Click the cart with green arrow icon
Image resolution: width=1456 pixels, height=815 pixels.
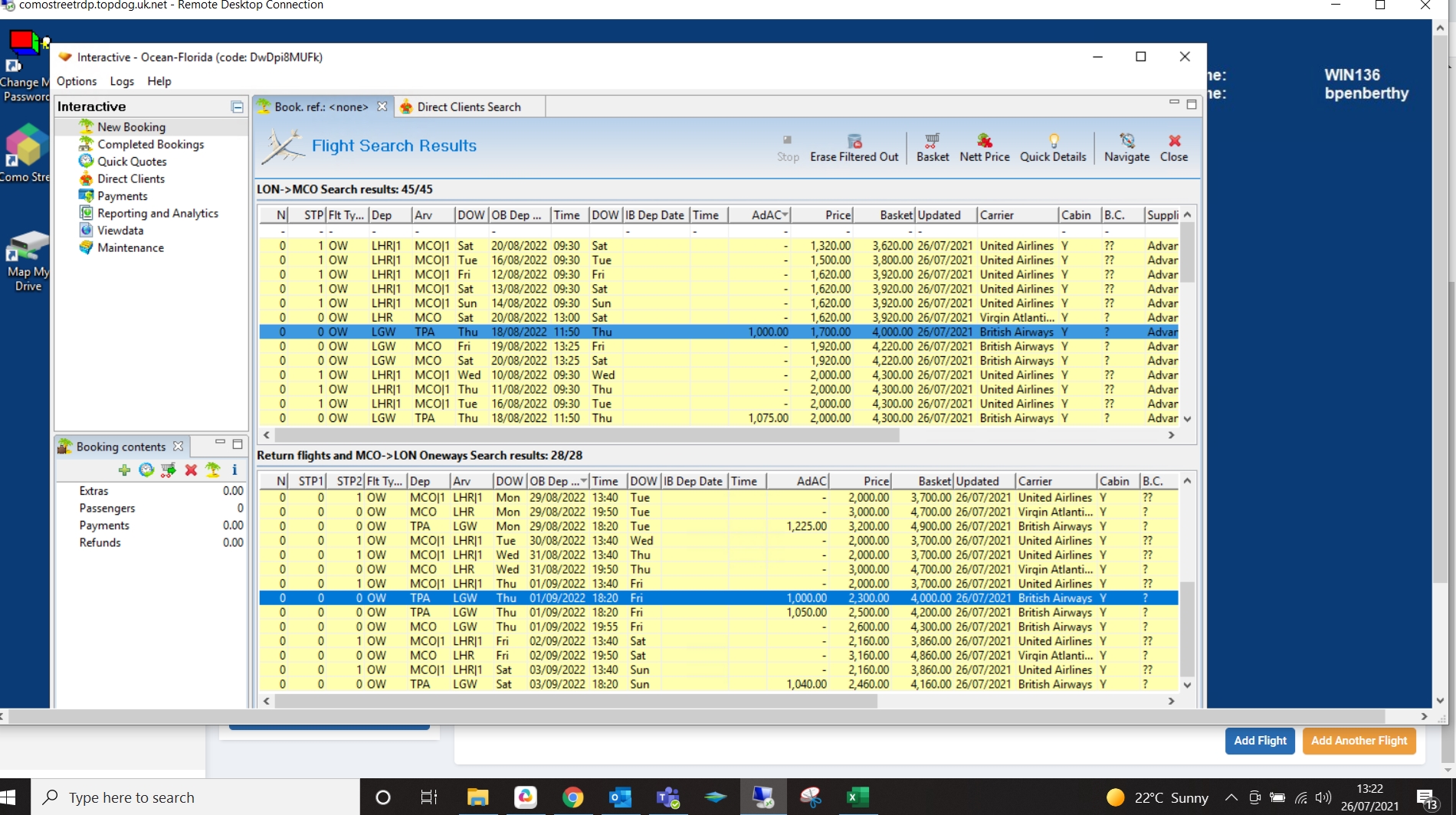[x=169, y=470]
